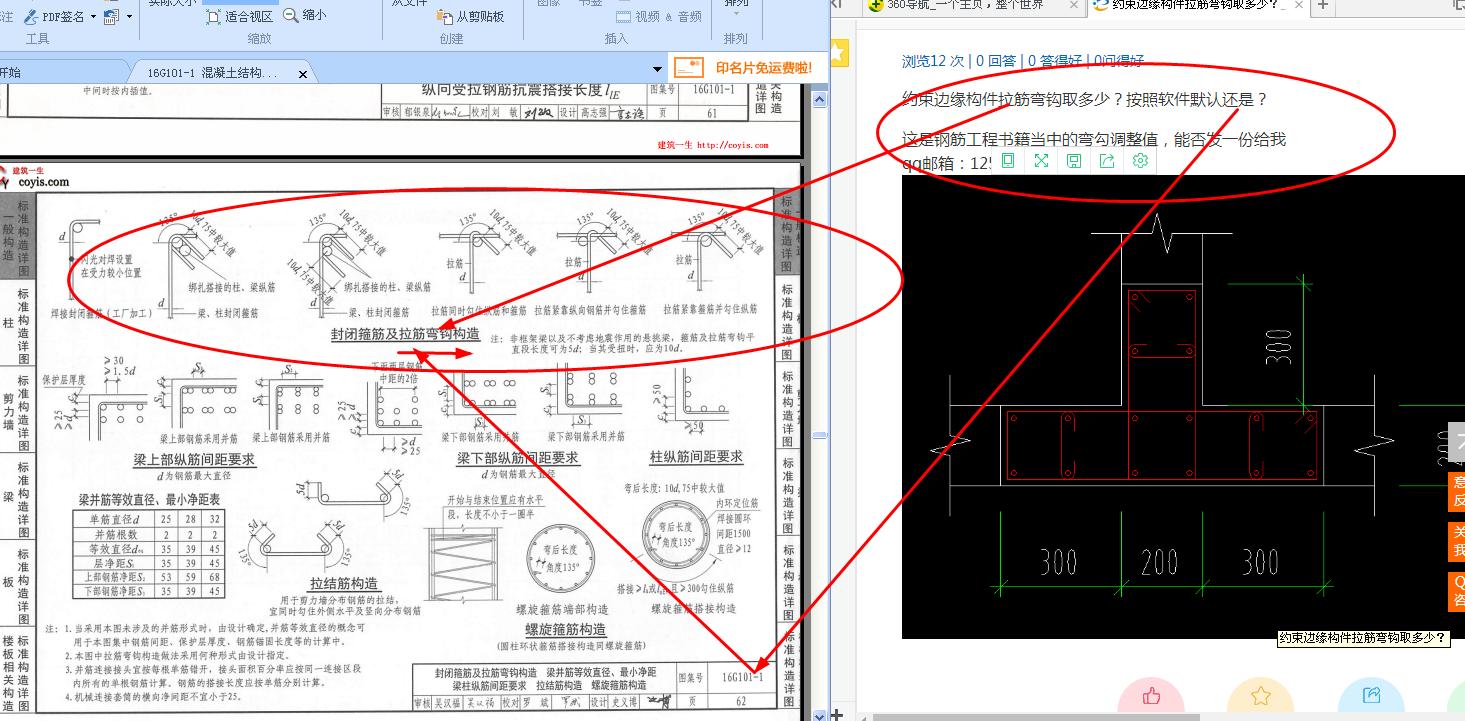The image size is (1465, 721).
Task: Click the mobile view icon on image toolbar
Action: (x=1008, y=160)
